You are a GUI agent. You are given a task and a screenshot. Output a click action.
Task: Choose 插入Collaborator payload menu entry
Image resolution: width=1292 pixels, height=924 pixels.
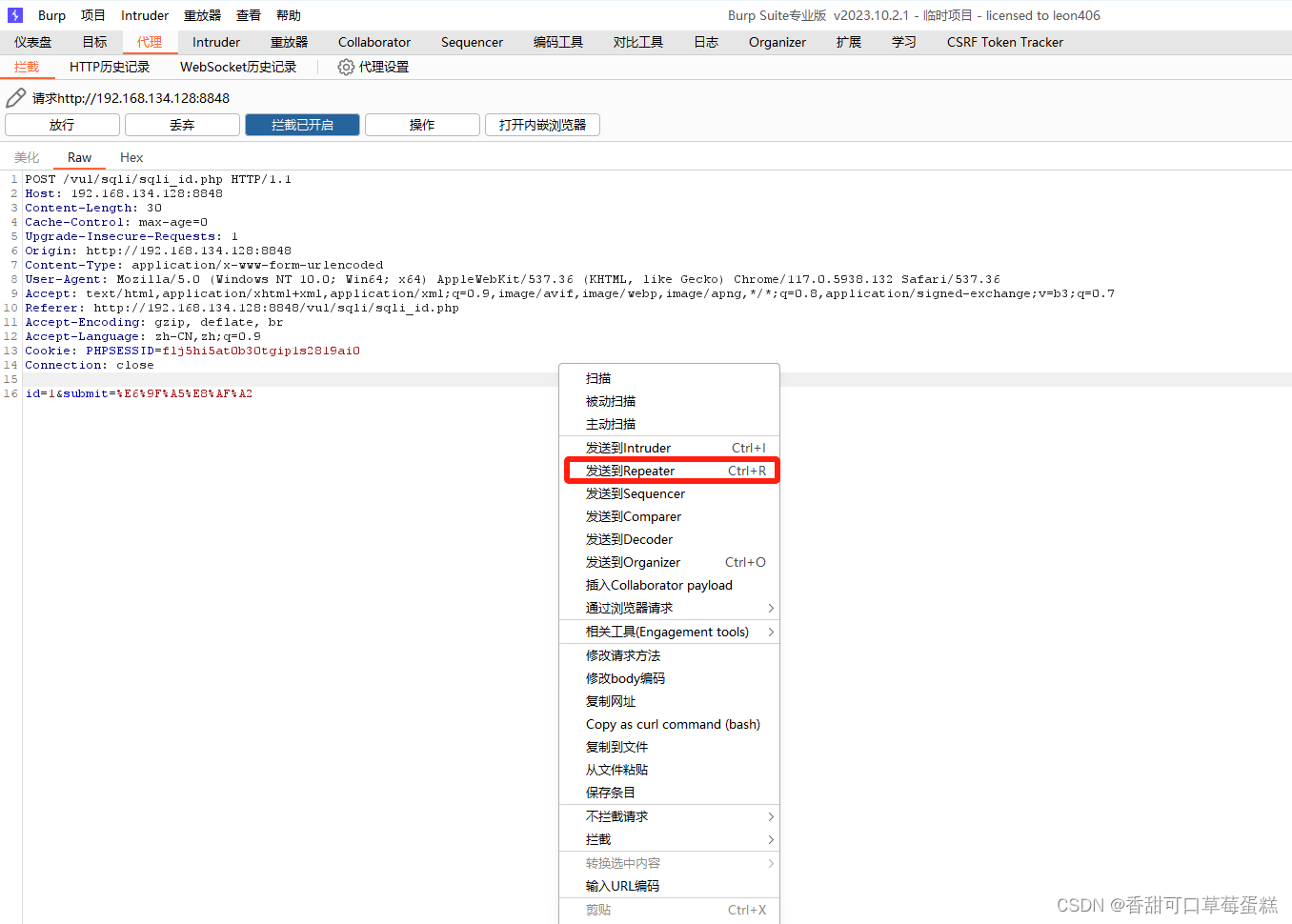[669, 585]
